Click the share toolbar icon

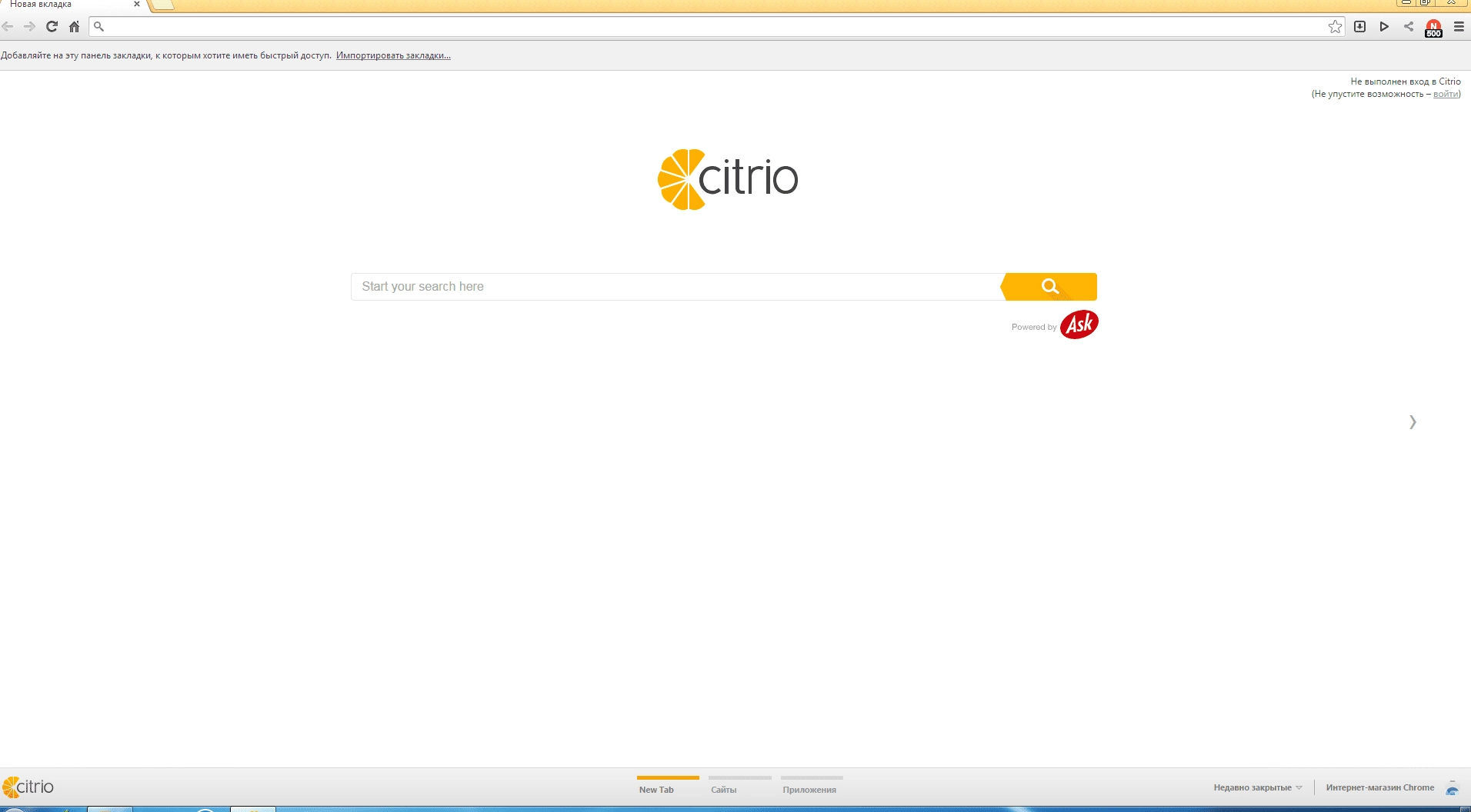(1409, 26)
